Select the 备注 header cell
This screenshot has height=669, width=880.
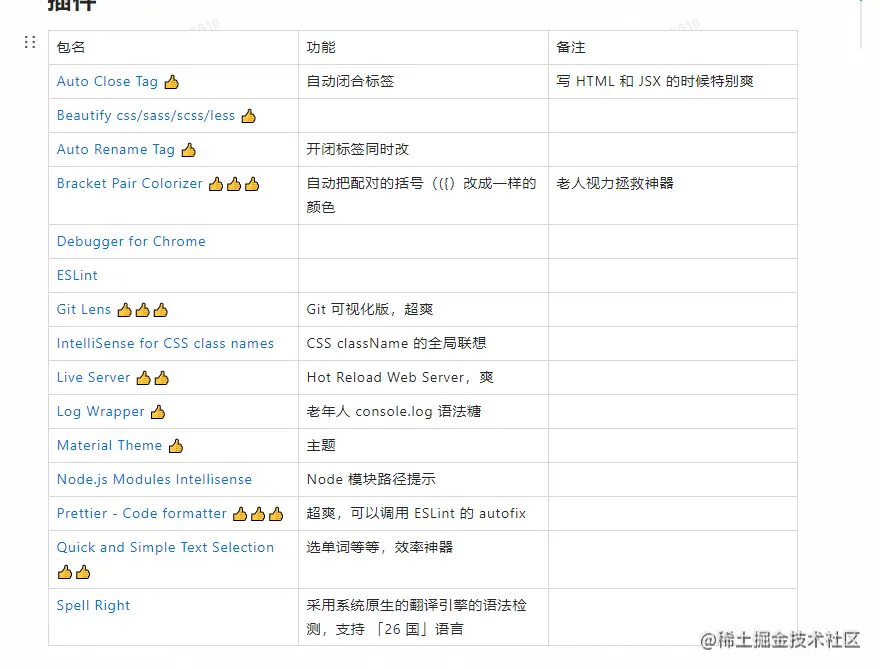click(x=673, y=48)
